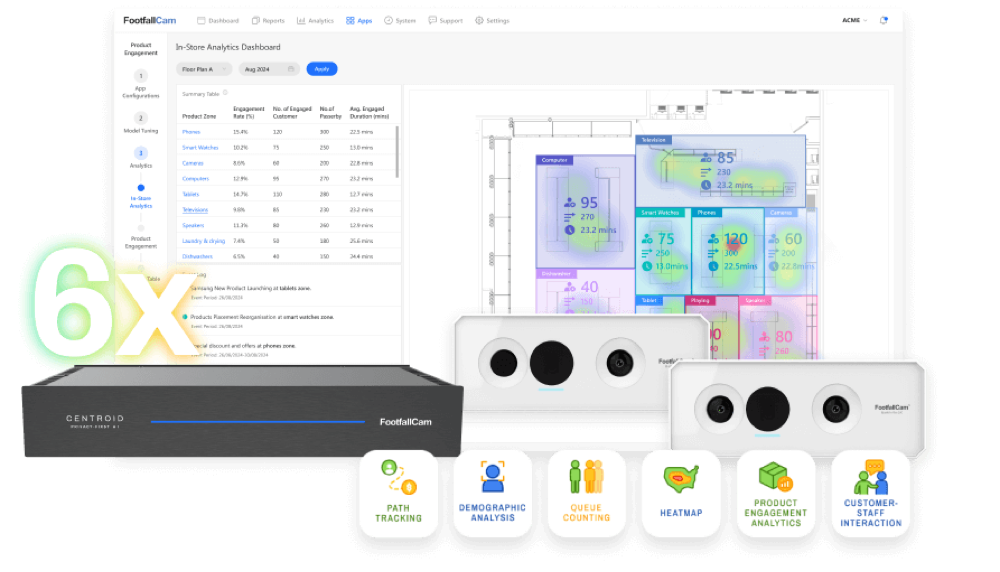Open the Phones product zone link

[191, 132]
